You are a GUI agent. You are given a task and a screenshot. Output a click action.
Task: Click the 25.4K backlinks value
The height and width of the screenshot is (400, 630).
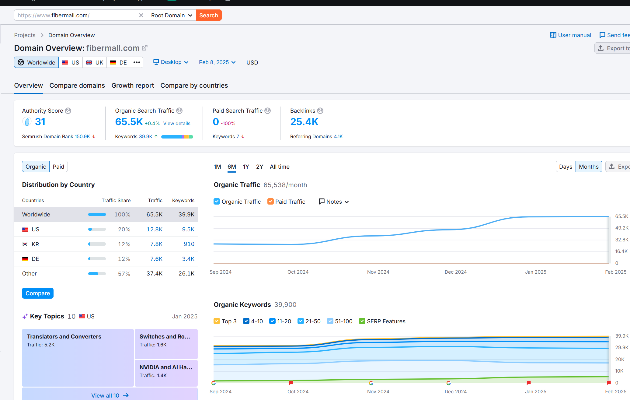(x=304, y=122)
